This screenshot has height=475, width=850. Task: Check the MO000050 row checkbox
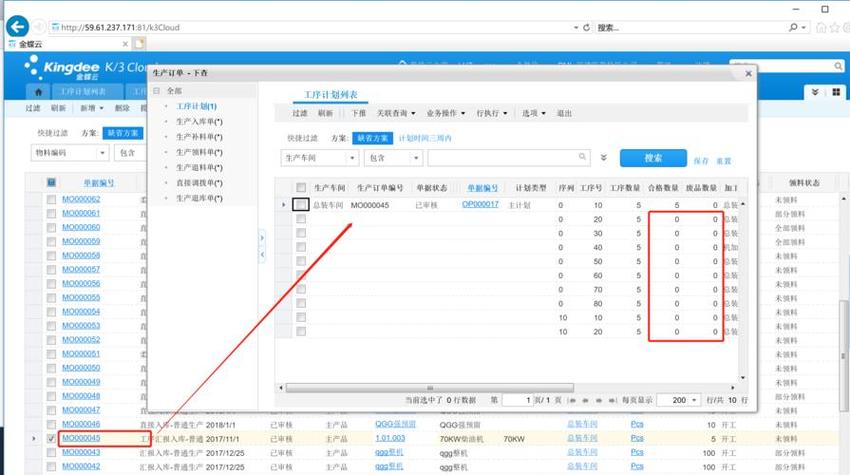tap(51, 368)
